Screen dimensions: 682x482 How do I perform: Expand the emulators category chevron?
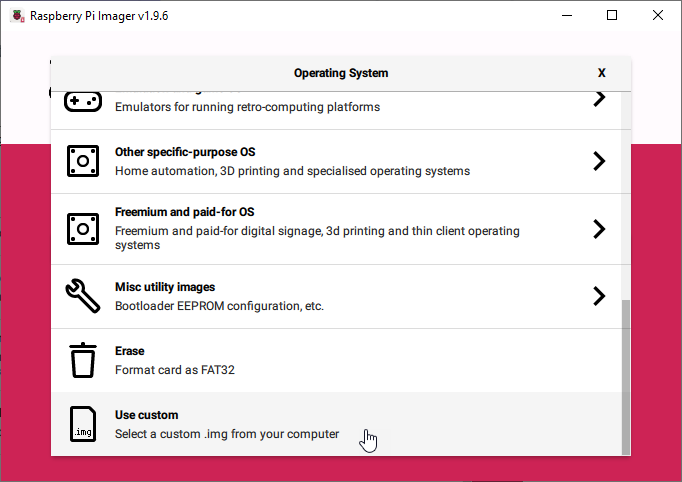click(599, 99)
